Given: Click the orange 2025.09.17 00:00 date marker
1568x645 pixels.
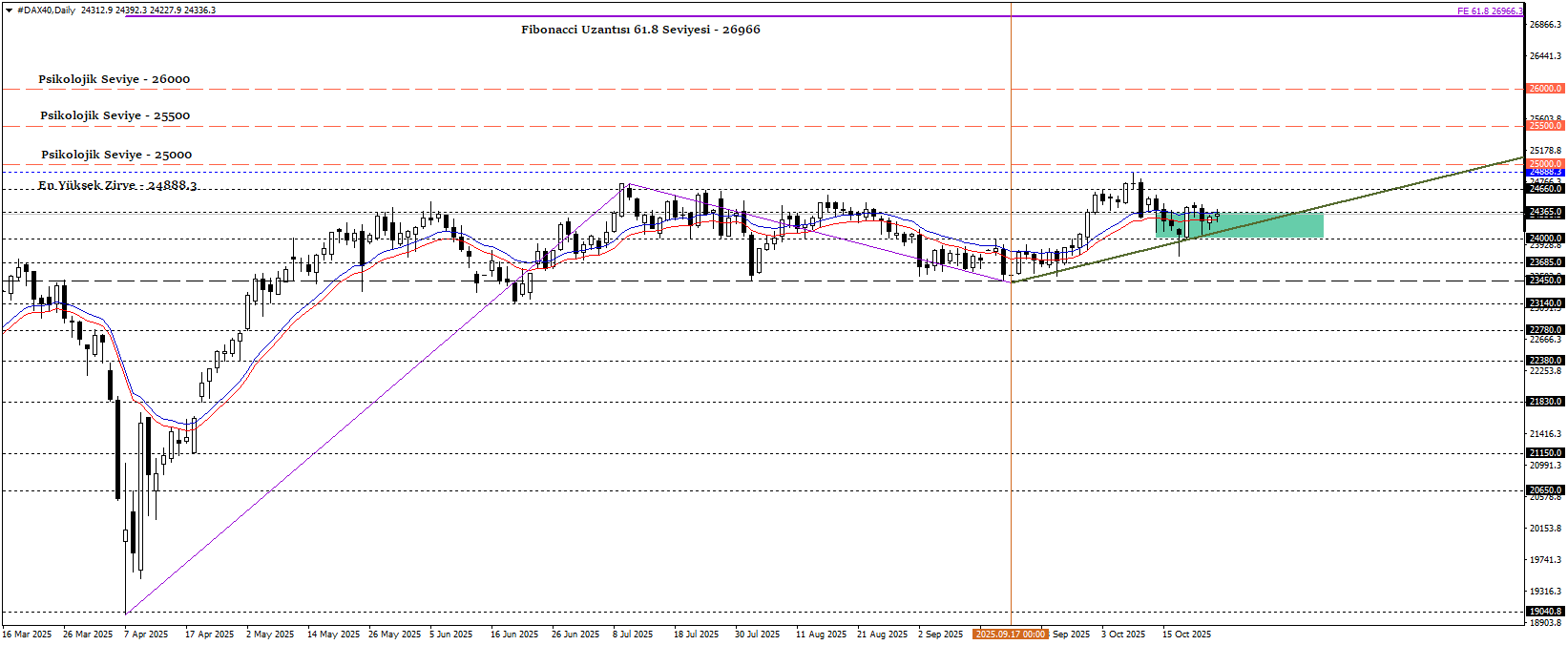Looking at the screenshot, I should click(1010, 635).
